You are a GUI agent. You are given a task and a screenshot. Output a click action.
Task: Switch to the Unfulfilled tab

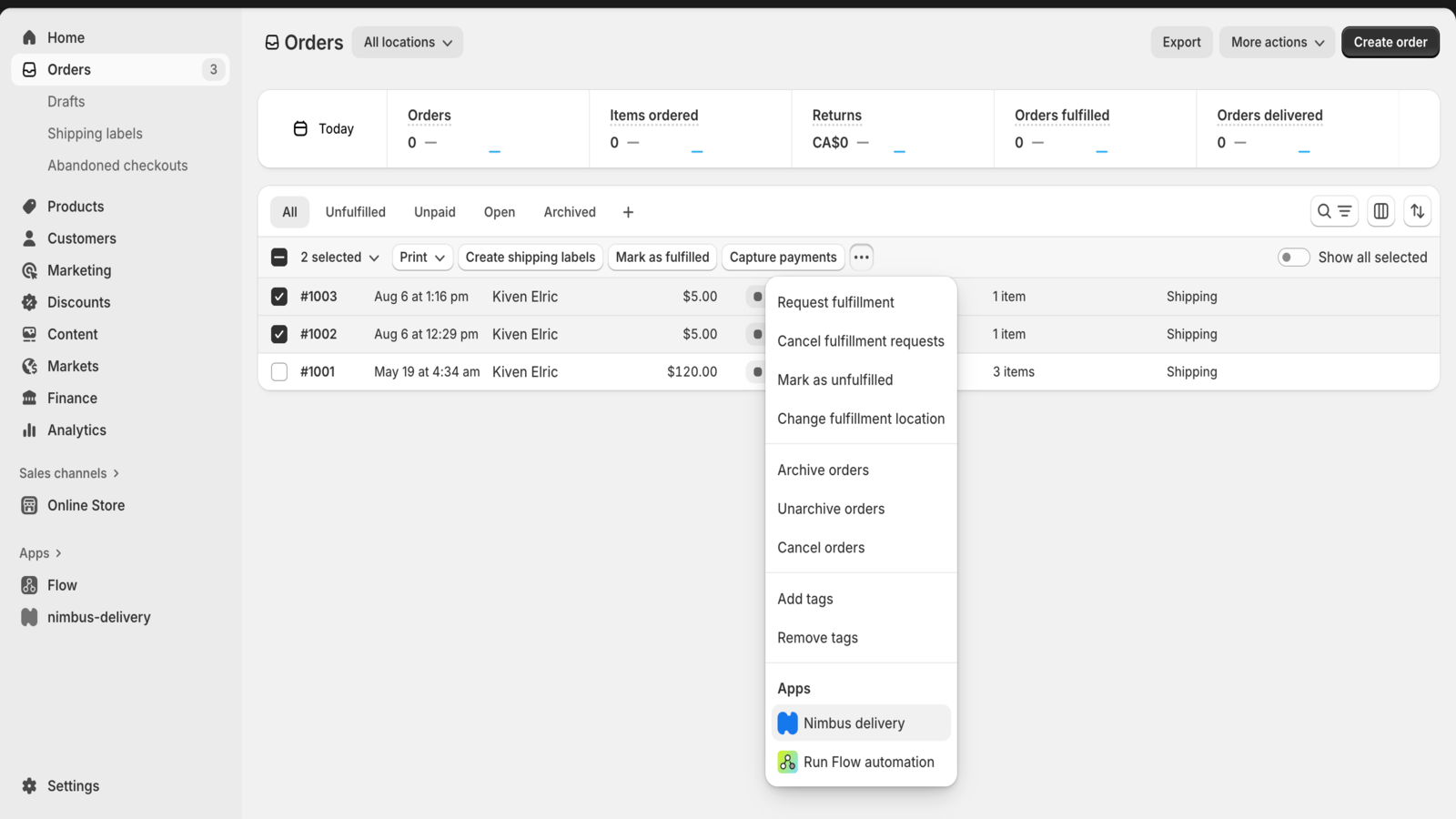355,212
